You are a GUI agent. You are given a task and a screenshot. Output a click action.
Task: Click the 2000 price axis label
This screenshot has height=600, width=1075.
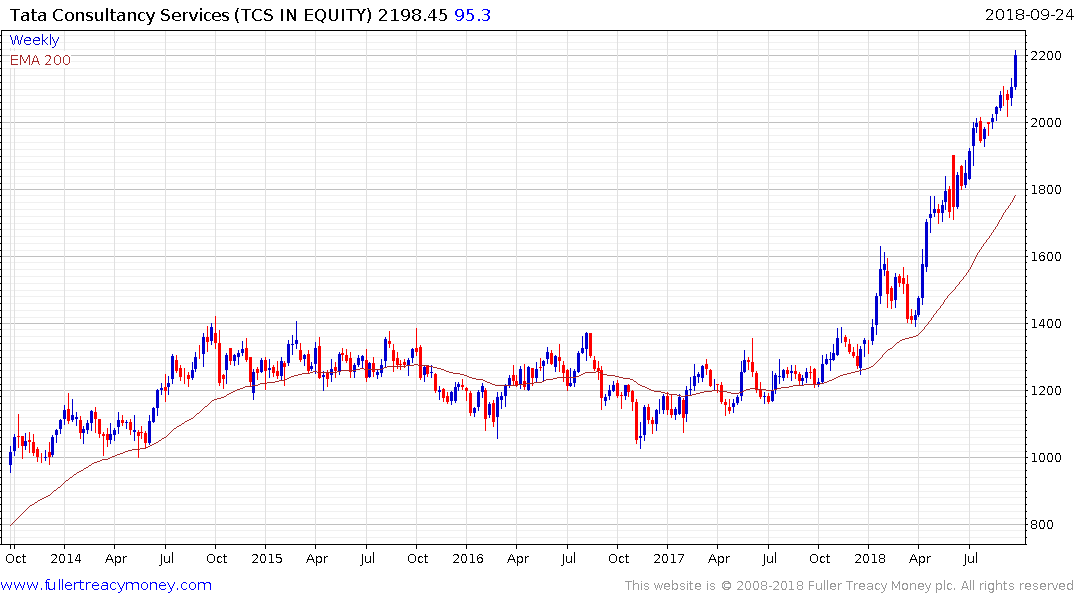[x=1046, y=123]
